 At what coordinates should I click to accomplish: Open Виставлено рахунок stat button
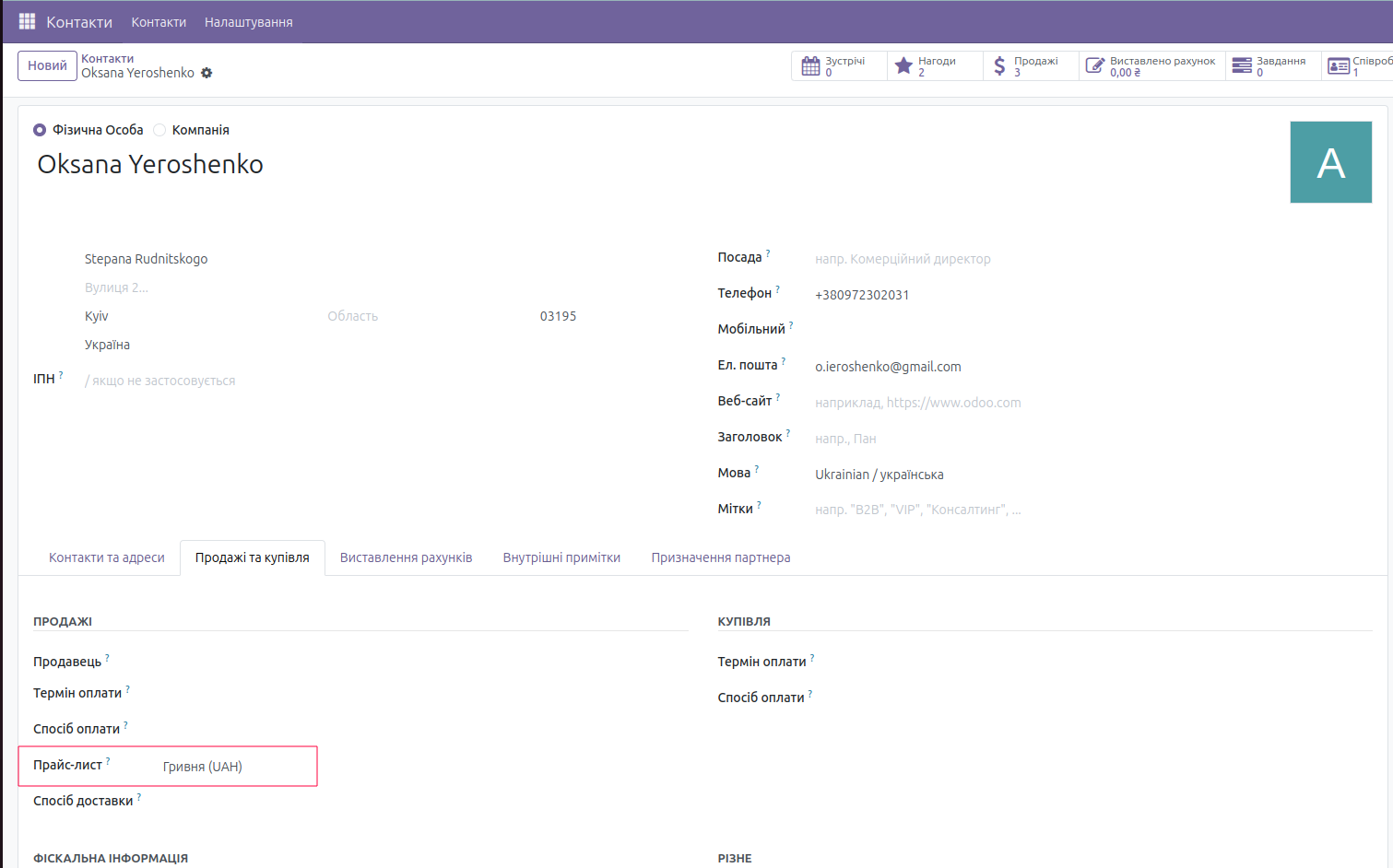pyautogui.click(x=1151, y=66)
